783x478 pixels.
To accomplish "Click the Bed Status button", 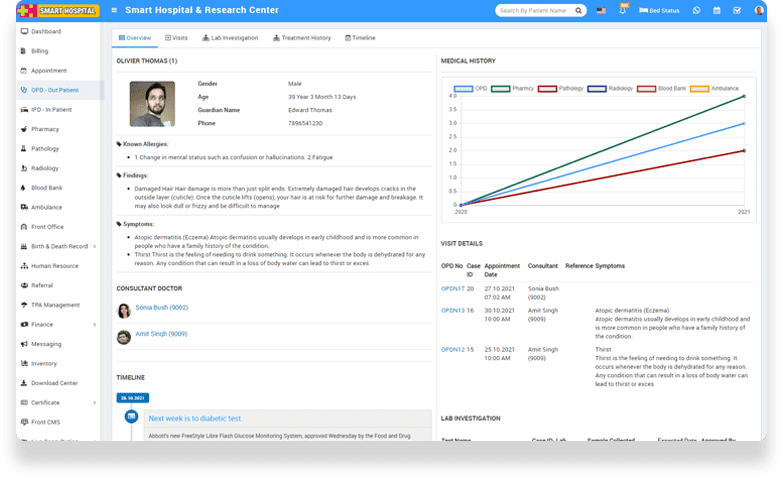I will (x=659, y=10).
